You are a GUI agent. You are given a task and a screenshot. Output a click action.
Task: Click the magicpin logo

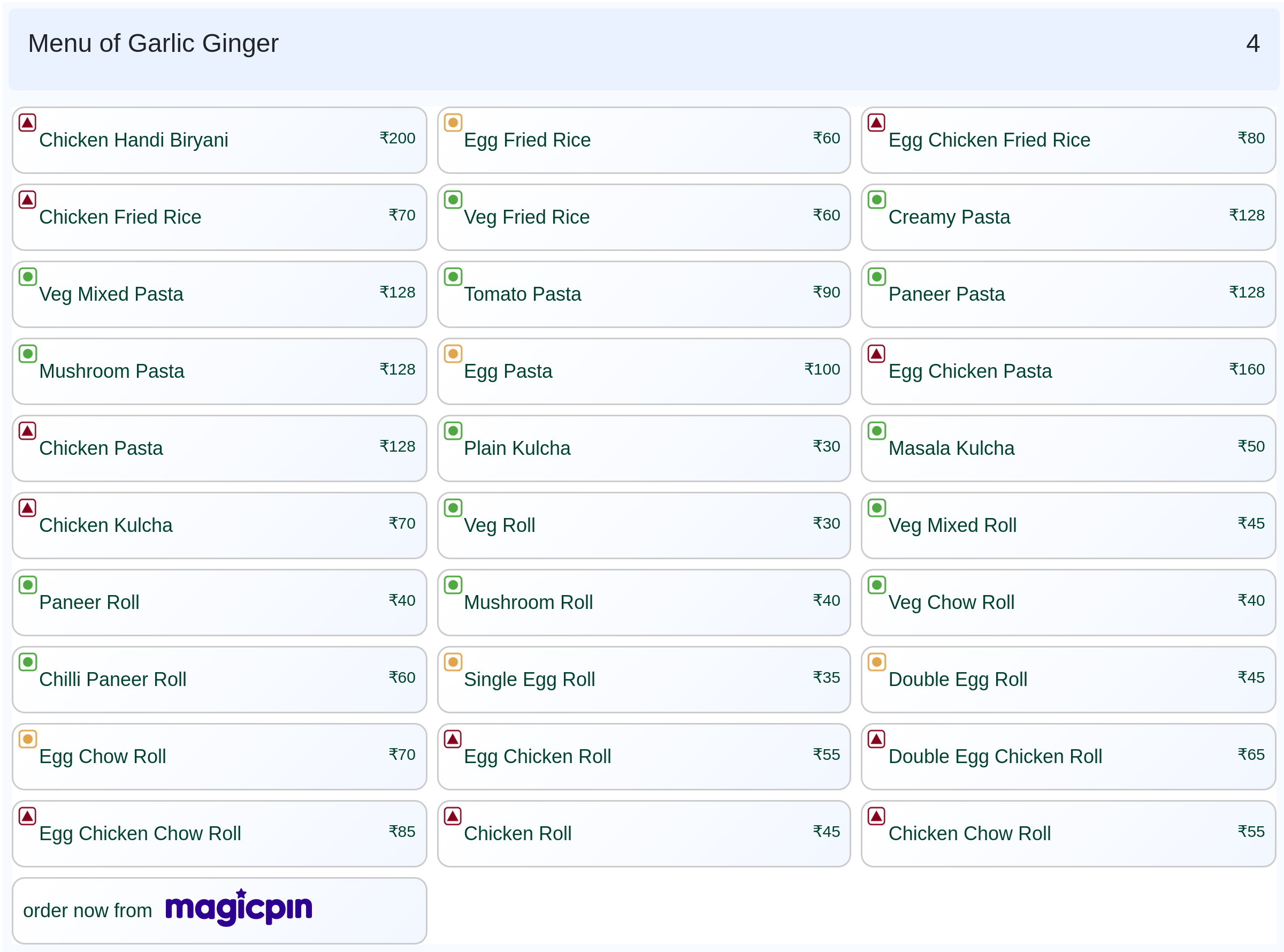239,908
